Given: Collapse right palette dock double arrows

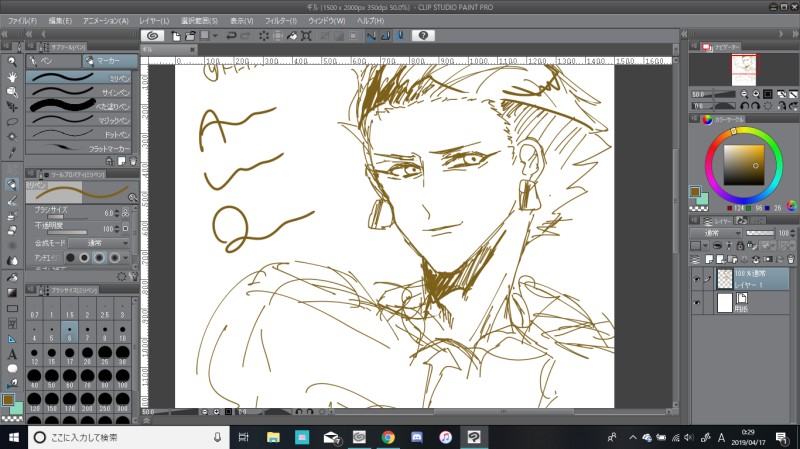Looking at the screenshot, I should pos(795,34).
